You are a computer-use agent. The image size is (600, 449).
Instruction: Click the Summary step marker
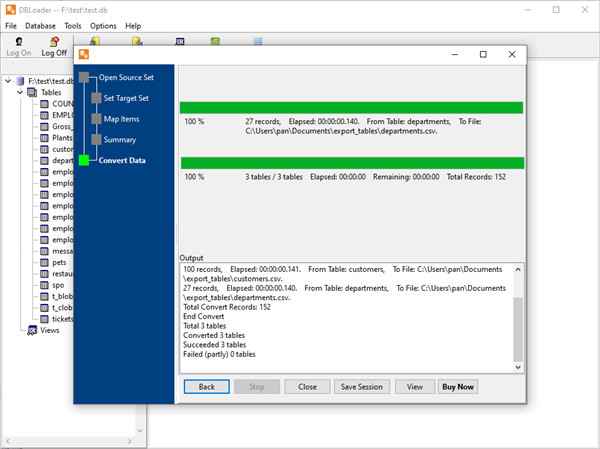click(x=95, y=139)
